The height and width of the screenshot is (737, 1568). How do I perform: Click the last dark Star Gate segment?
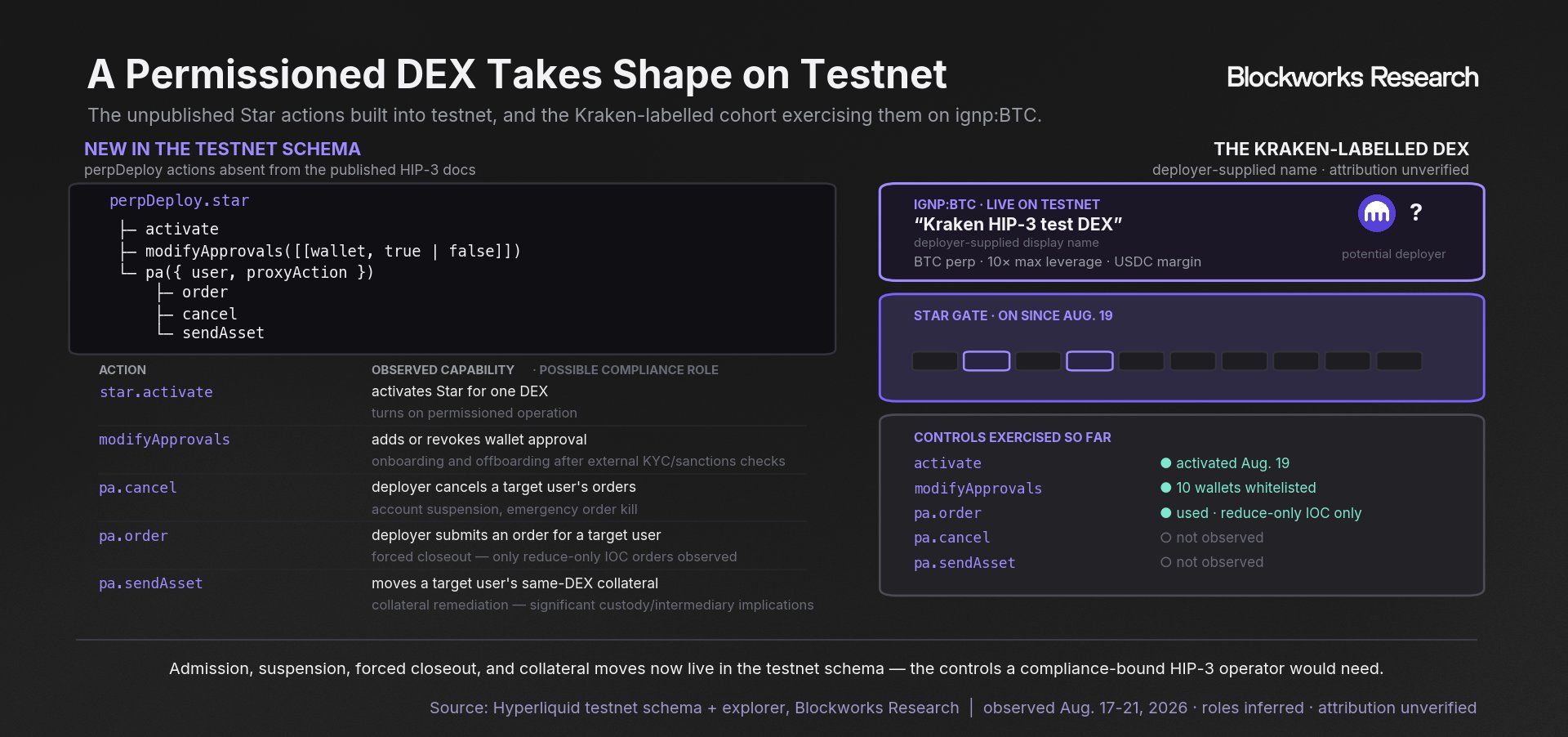click(1399, 361)
